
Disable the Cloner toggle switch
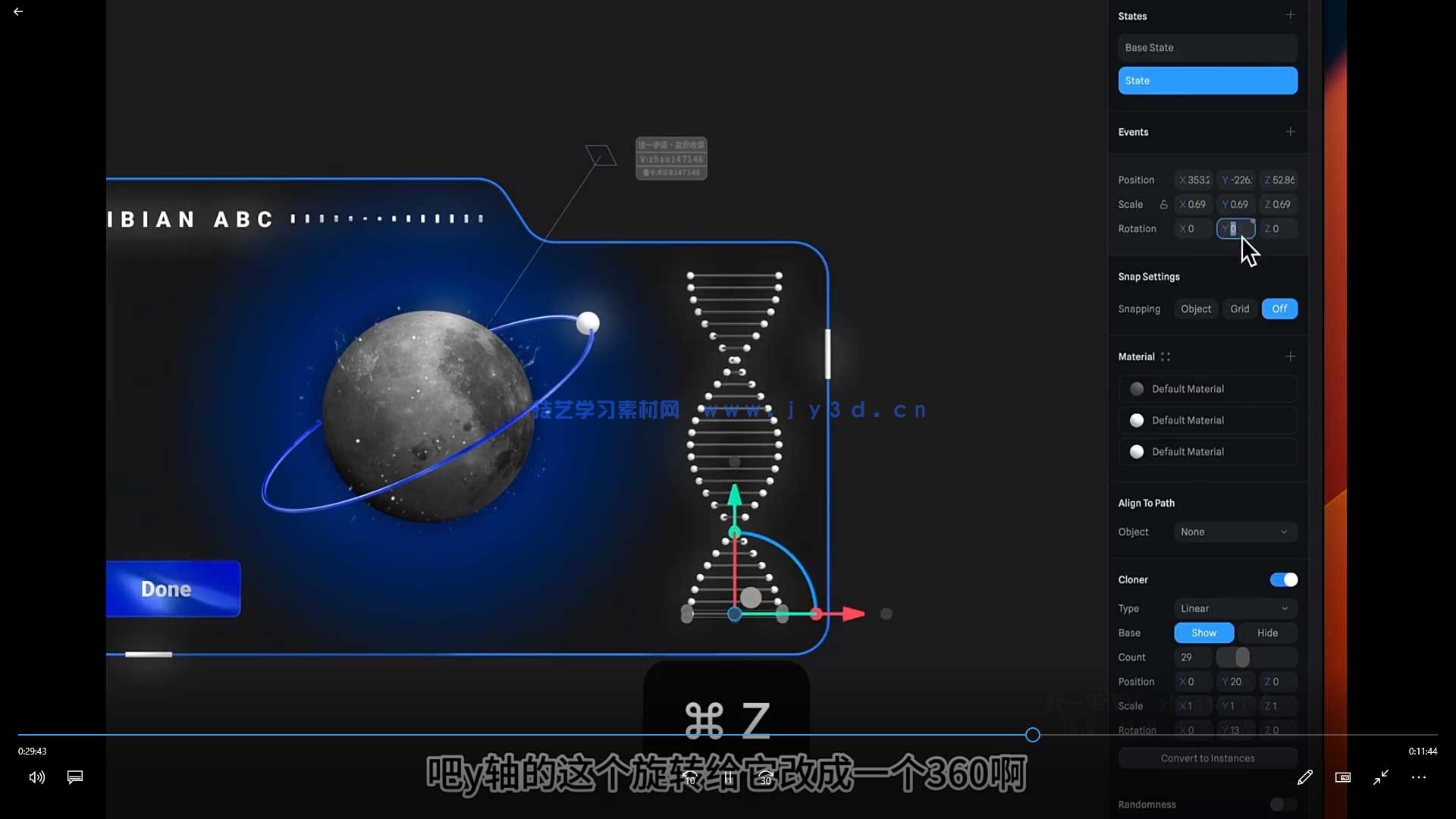tap(1284, 579)
